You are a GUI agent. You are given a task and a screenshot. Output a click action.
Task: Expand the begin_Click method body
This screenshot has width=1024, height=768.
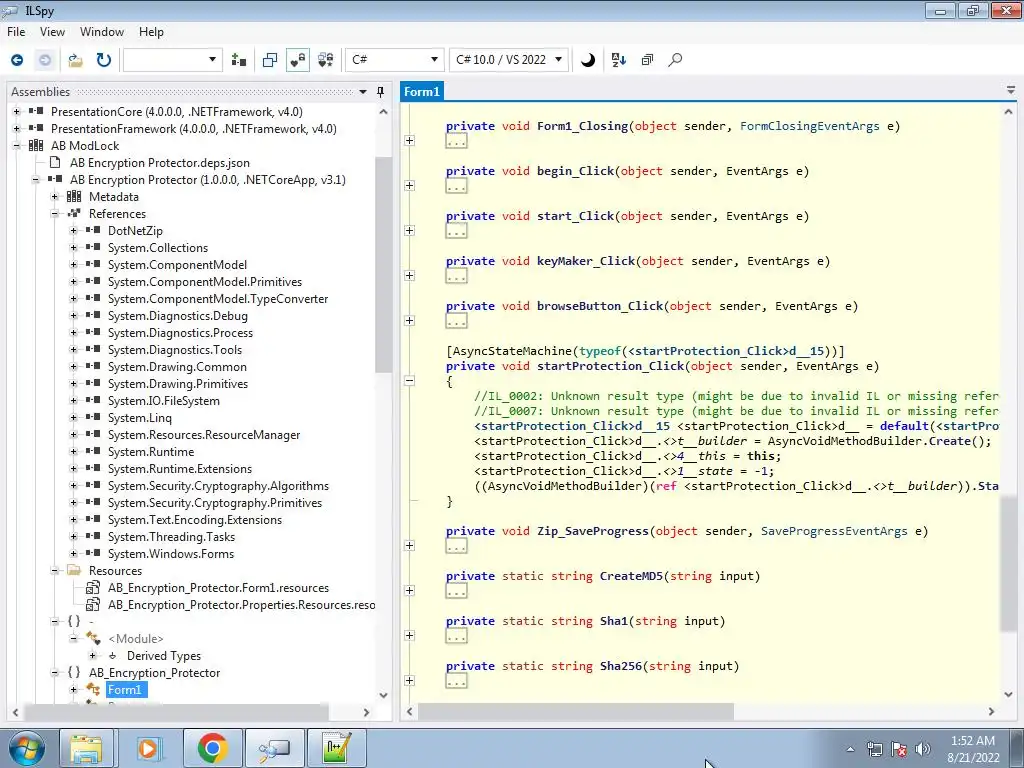[409, 185]
